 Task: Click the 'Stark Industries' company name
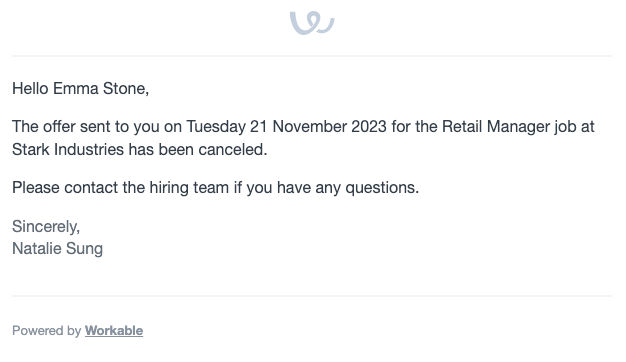[x=68, y=149]
